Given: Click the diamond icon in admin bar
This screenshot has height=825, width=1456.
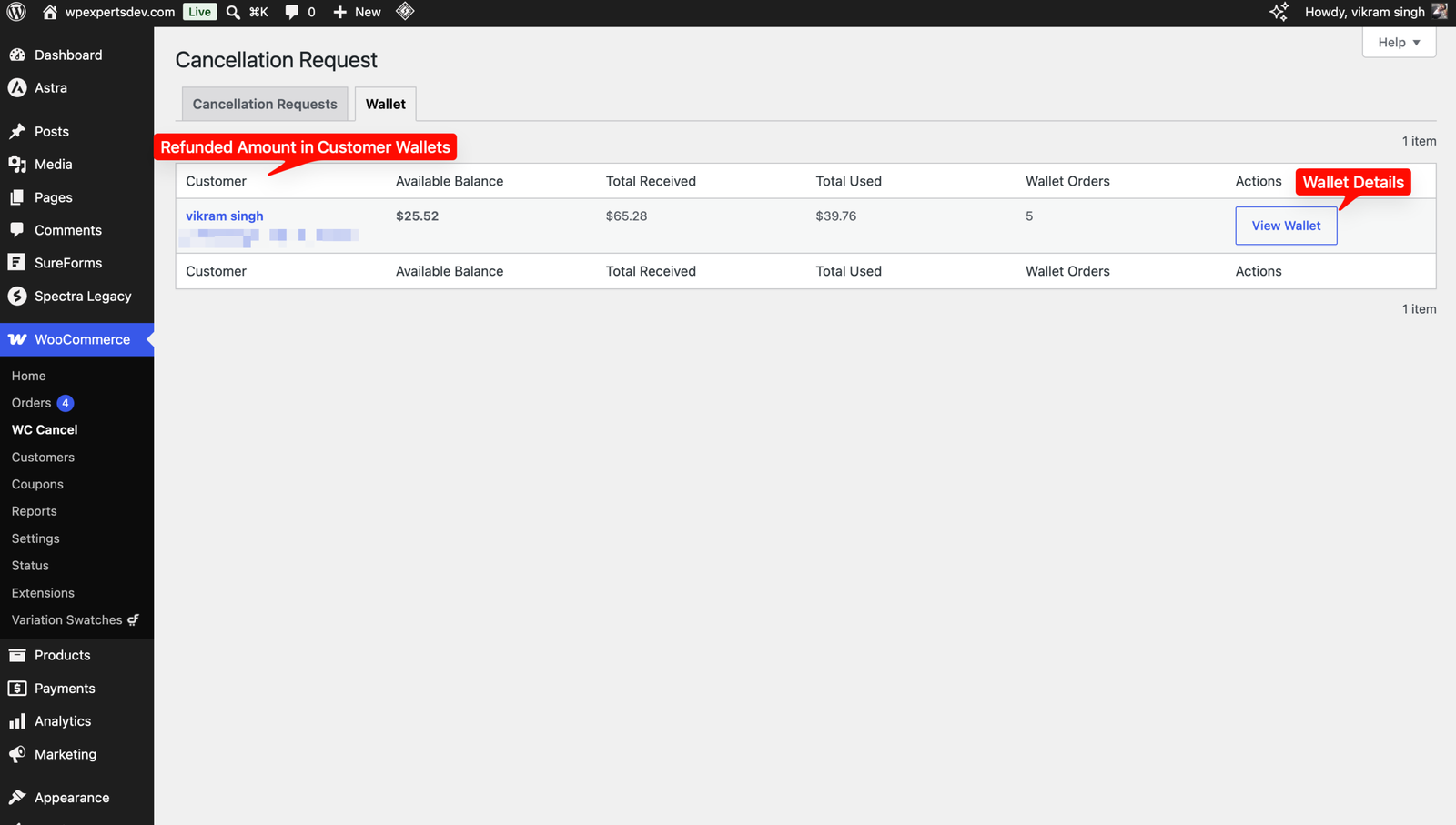Looking at the screenshot, I should tap(405, 12).
